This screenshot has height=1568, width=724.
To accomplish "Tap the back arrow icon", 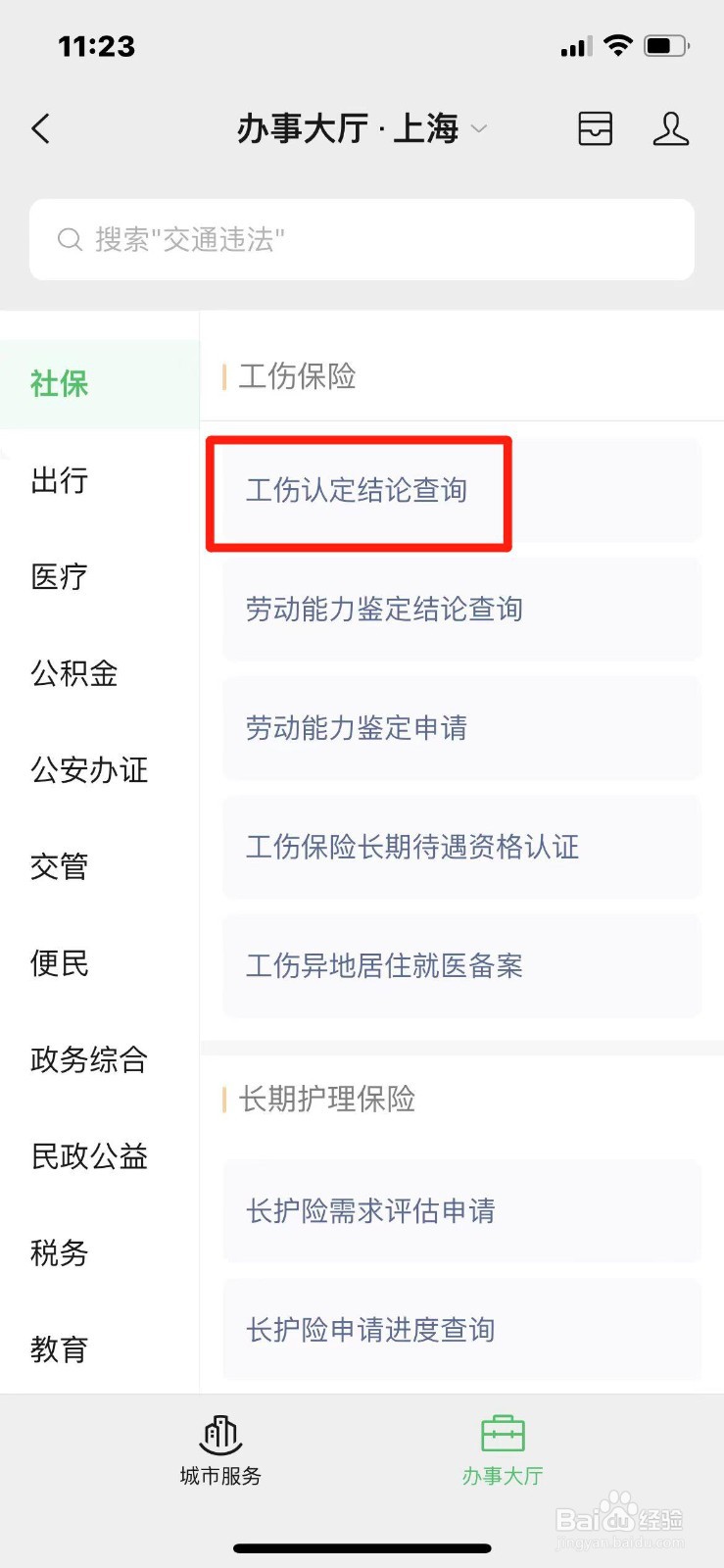I will coord(41,128).
